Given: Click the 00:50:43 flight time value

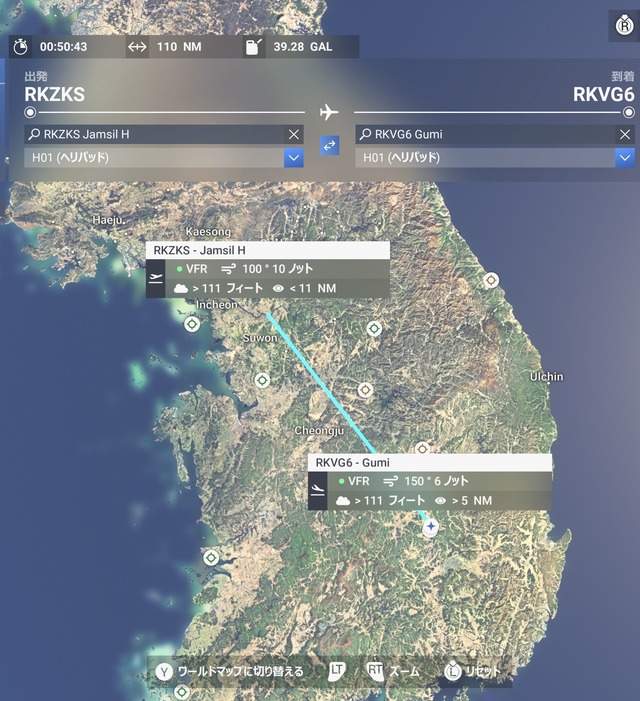Looking at the screenshot, I should click(63, 46).
